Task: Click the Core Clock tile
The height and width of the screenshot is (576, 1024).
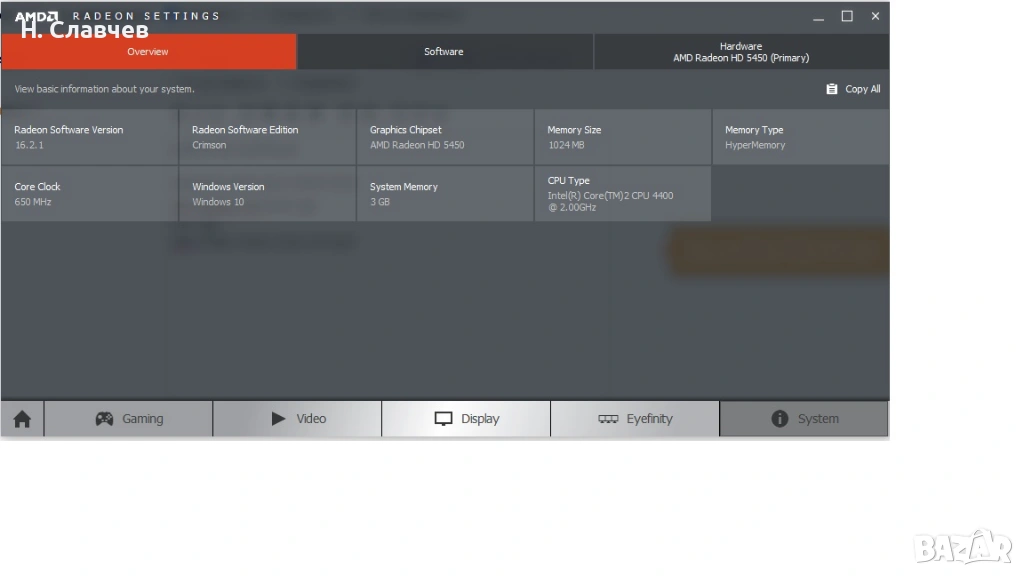Action: (89, 194)
